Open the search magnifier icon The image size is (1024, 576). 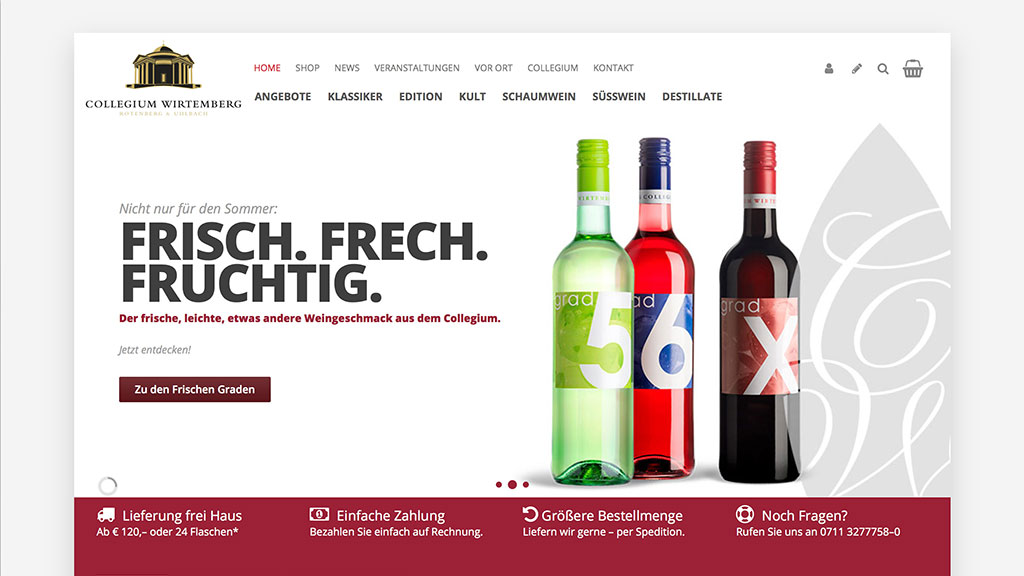[x=883, y=69]
